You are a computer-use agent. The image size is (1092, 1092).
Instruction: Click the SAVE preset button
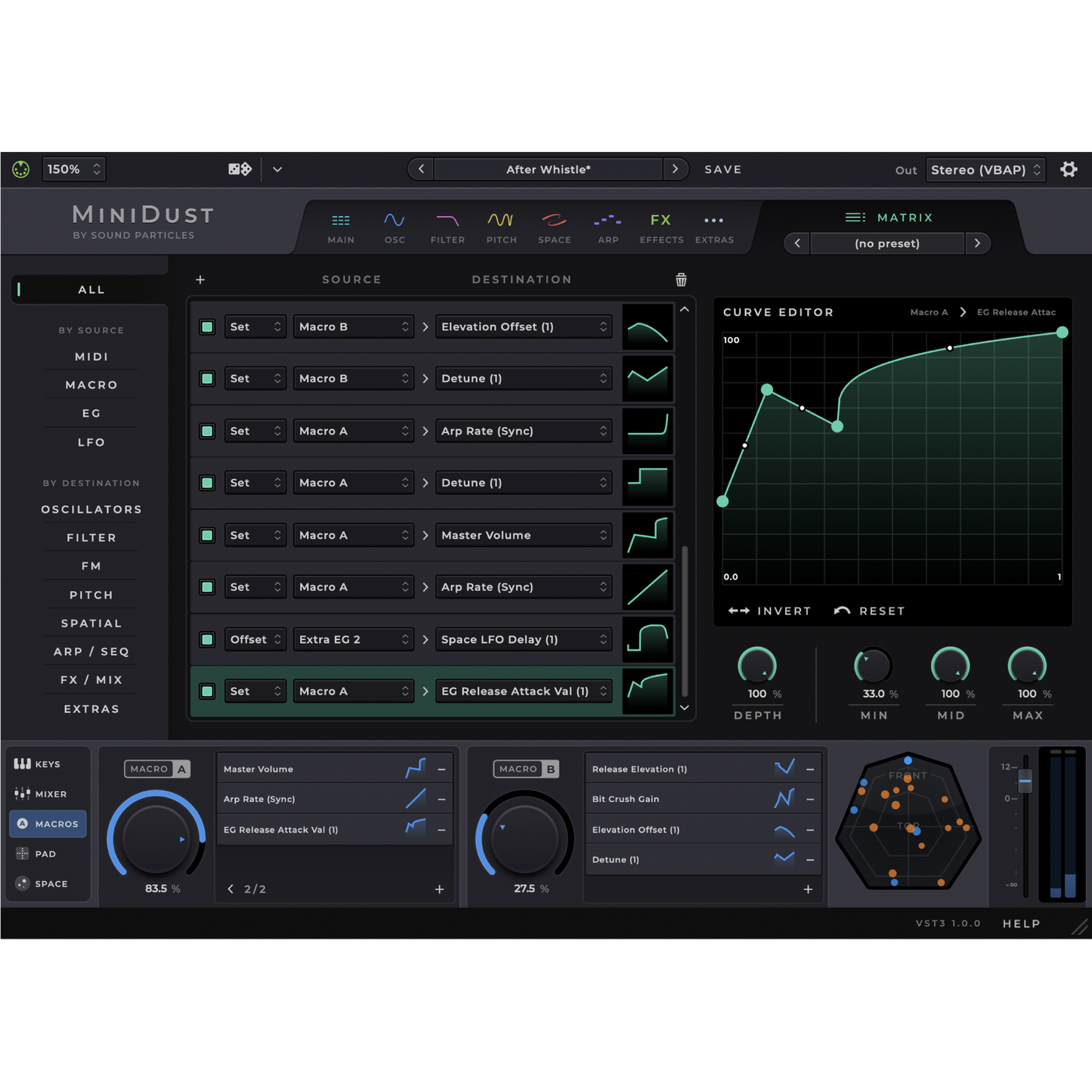(722, 169)
